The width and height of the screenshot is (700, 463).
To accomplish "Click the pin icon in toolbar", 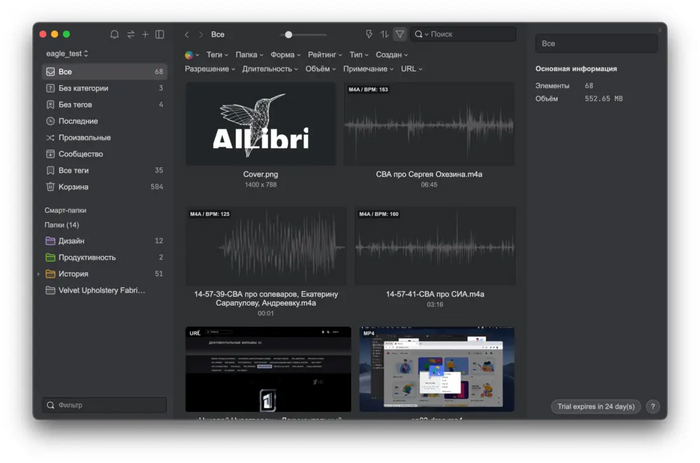I will [x=369, y=34].
